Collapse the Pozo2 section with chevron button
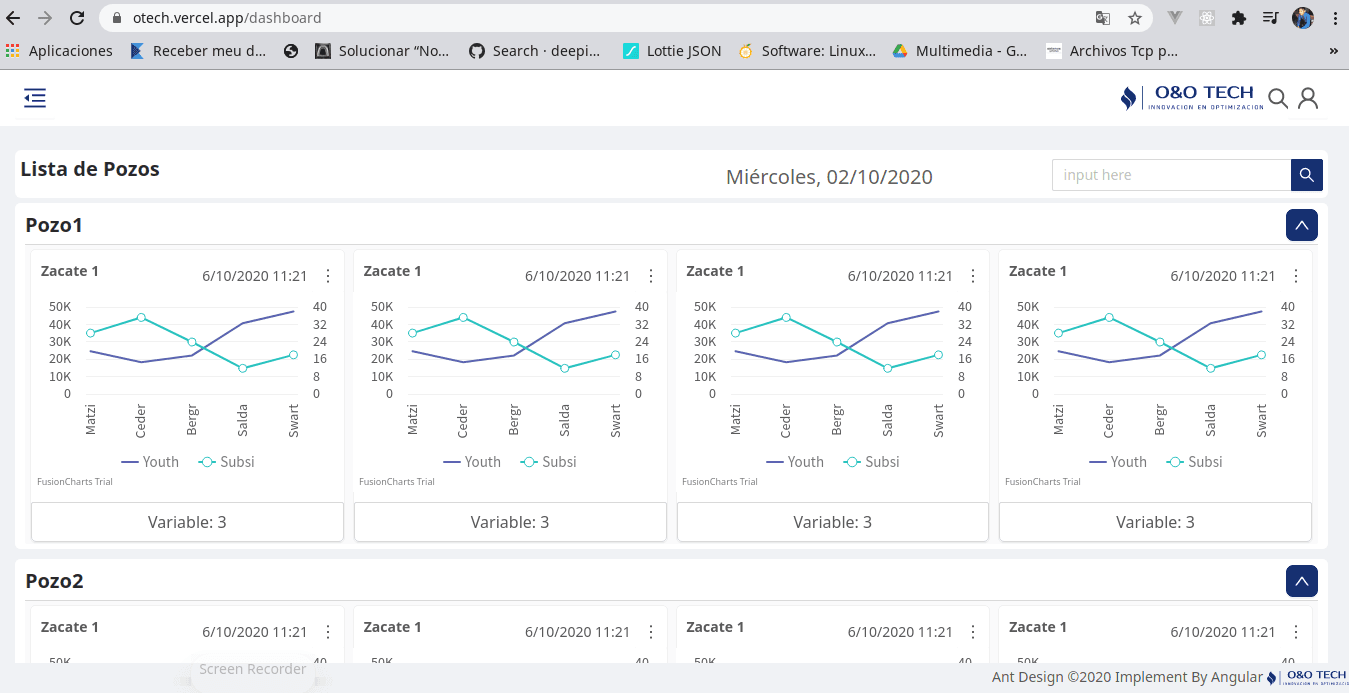 click(1302, 581)
